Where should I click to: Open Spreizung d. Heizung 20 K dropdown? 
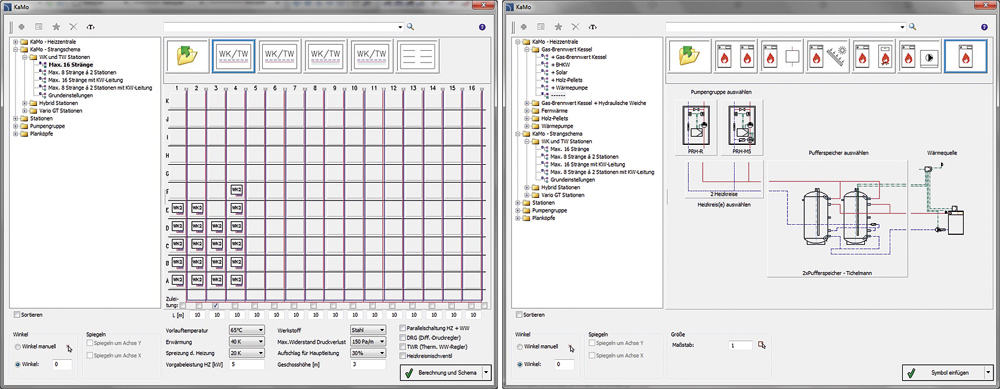(246, 353)
